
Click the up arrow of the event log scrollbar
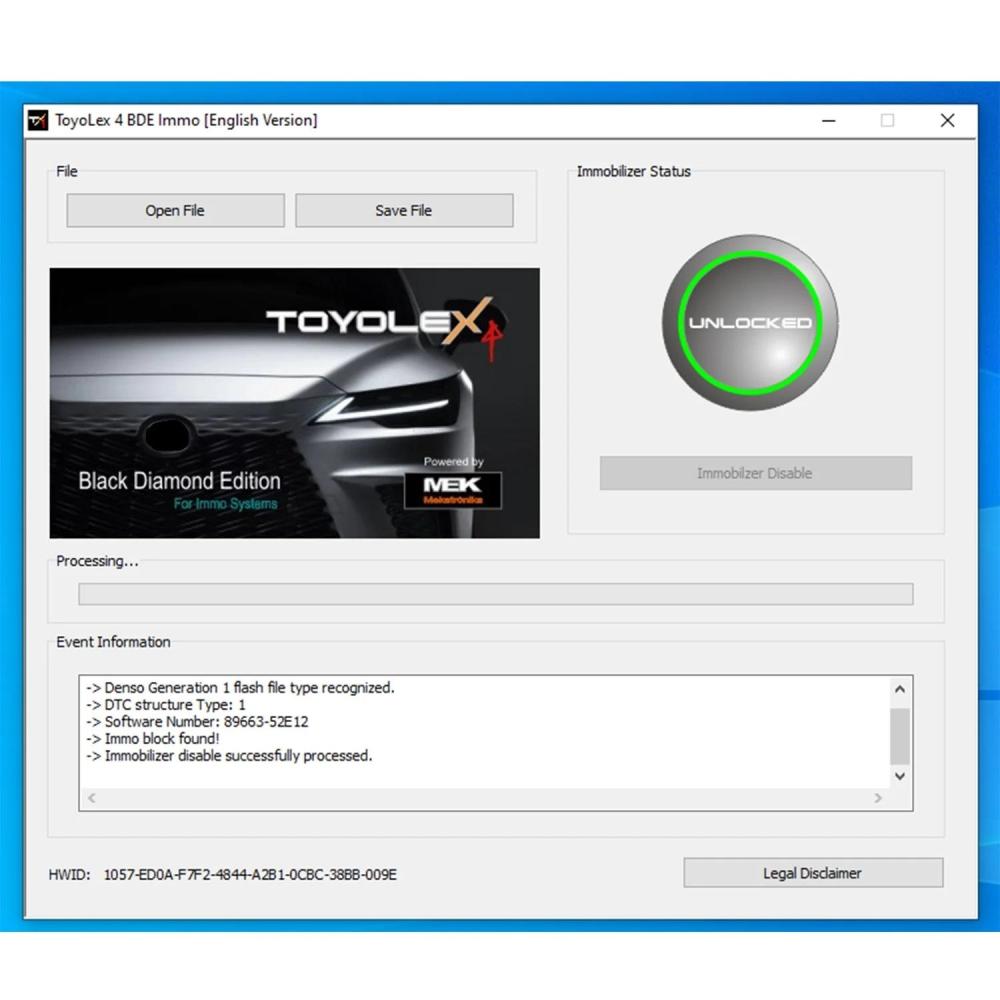pos(900,688)
